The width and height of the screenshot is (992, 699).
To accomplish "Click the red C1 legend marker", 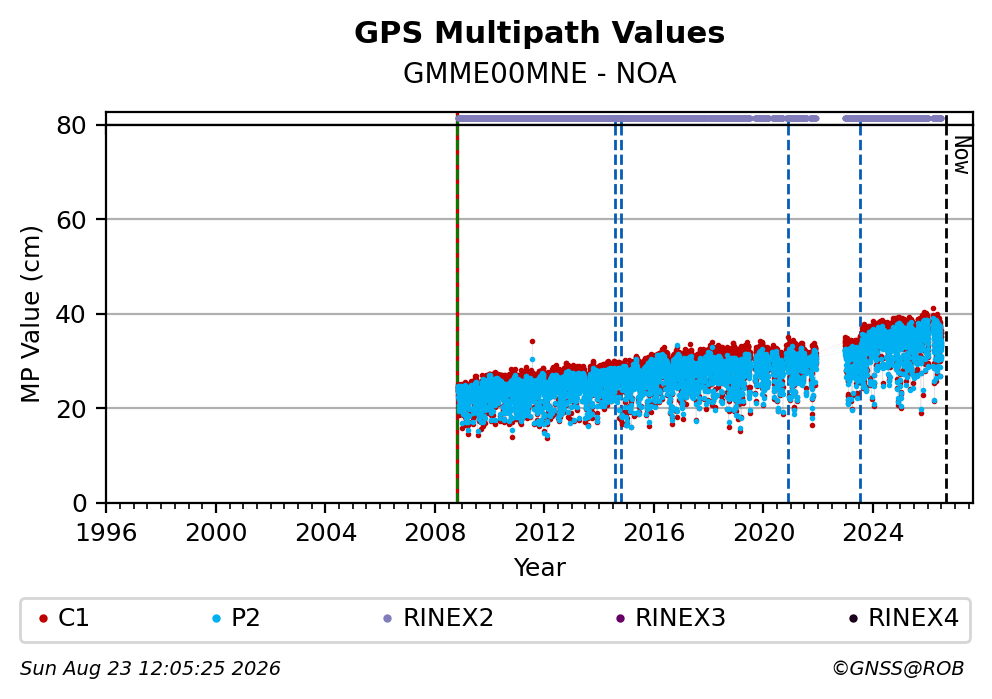I will click(43, 619).
